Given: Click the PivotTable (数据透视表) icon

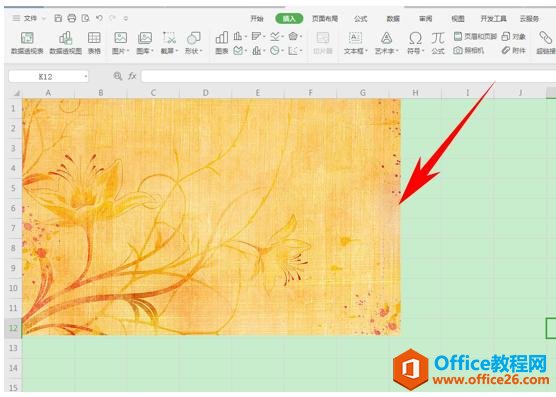Looking at the screenshot, I should click(27, 38).
